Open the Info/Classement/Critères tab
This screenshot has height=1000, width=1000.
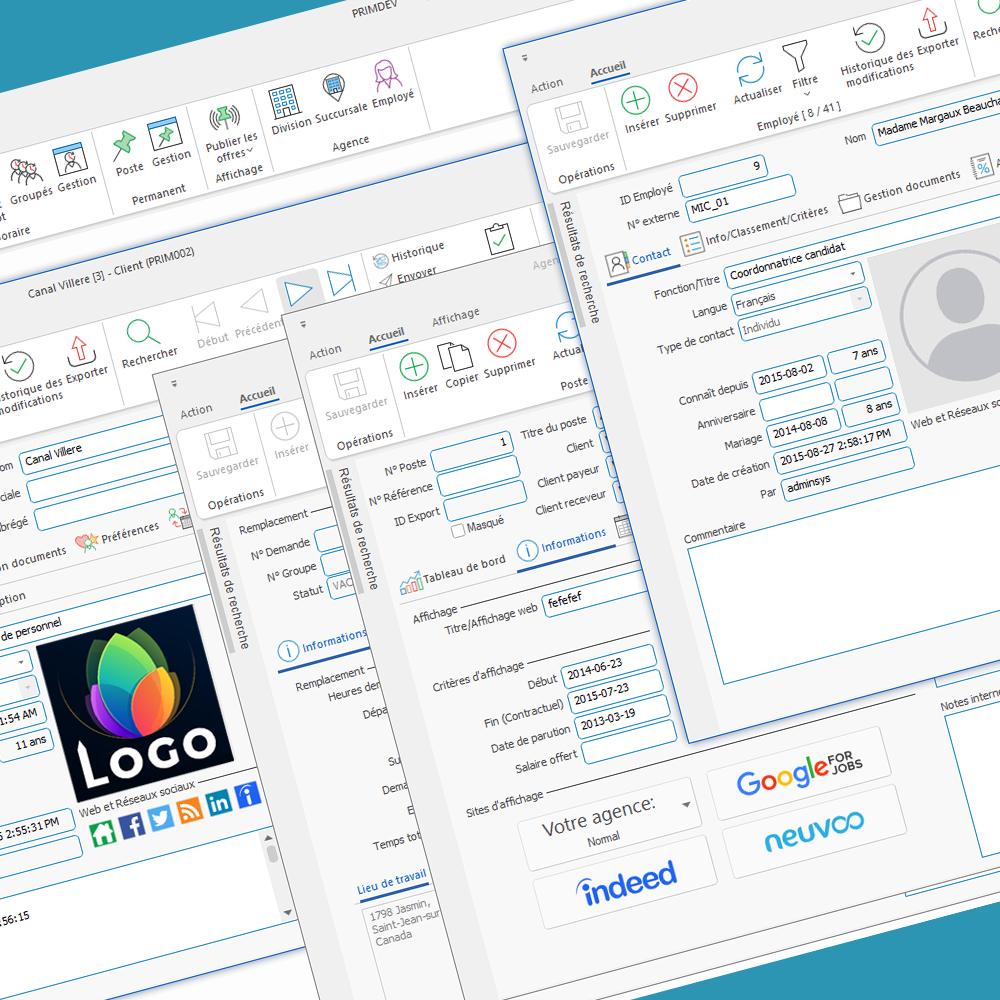coord(754,231)
